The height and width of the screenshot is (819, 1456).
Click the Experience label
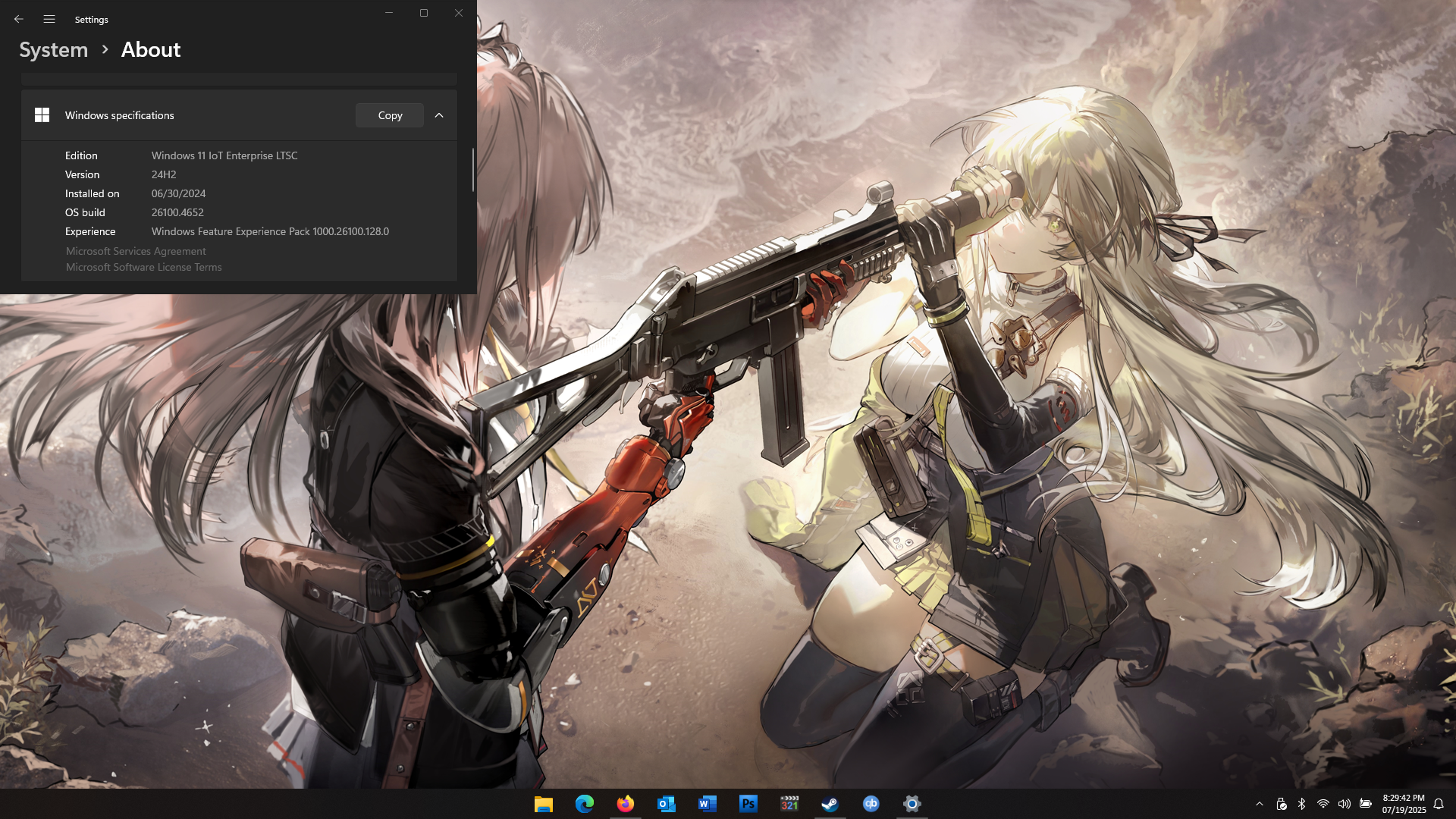click(90, 231)
